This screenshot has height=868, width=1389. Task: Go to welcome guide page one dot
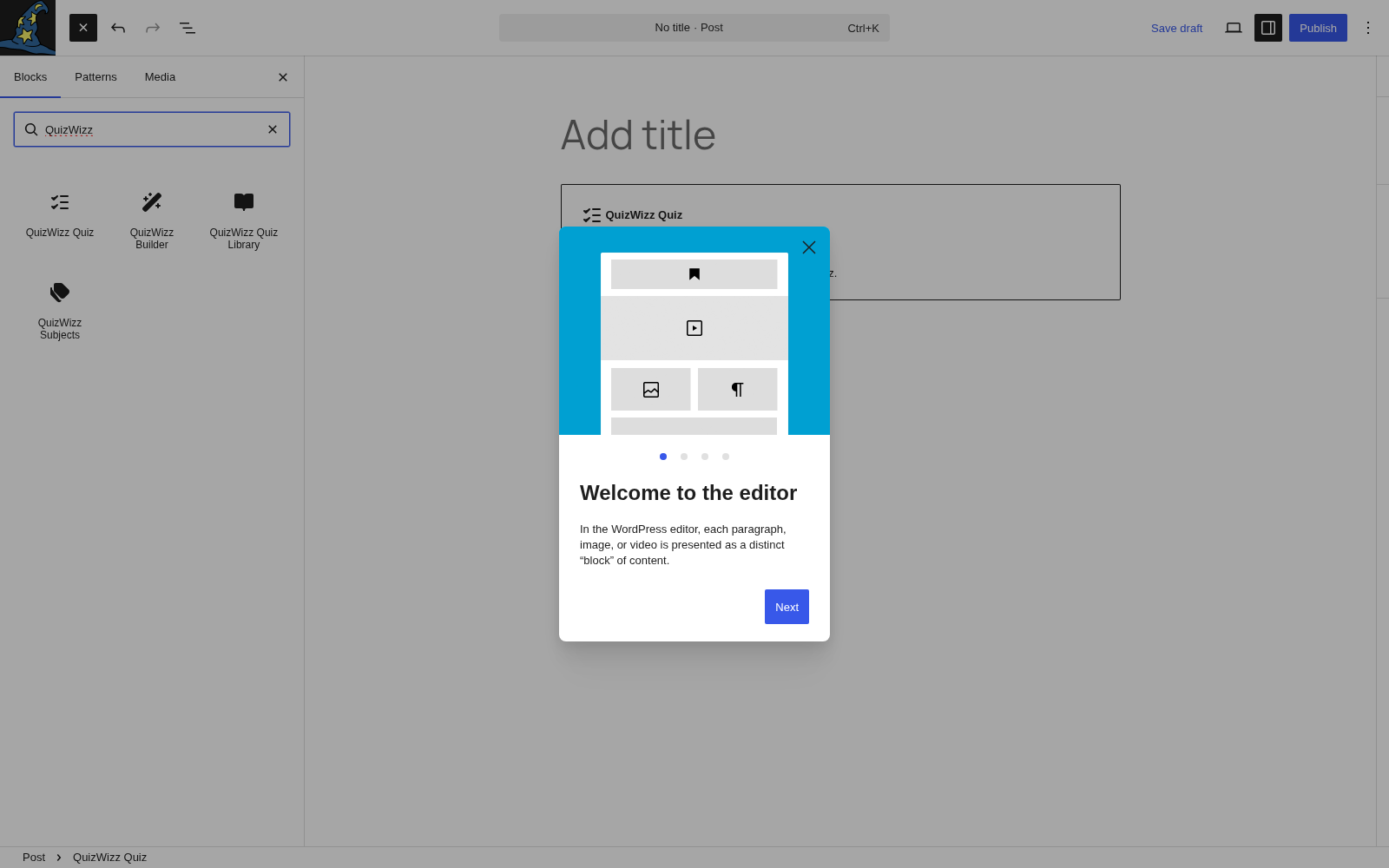click(663, 457)
